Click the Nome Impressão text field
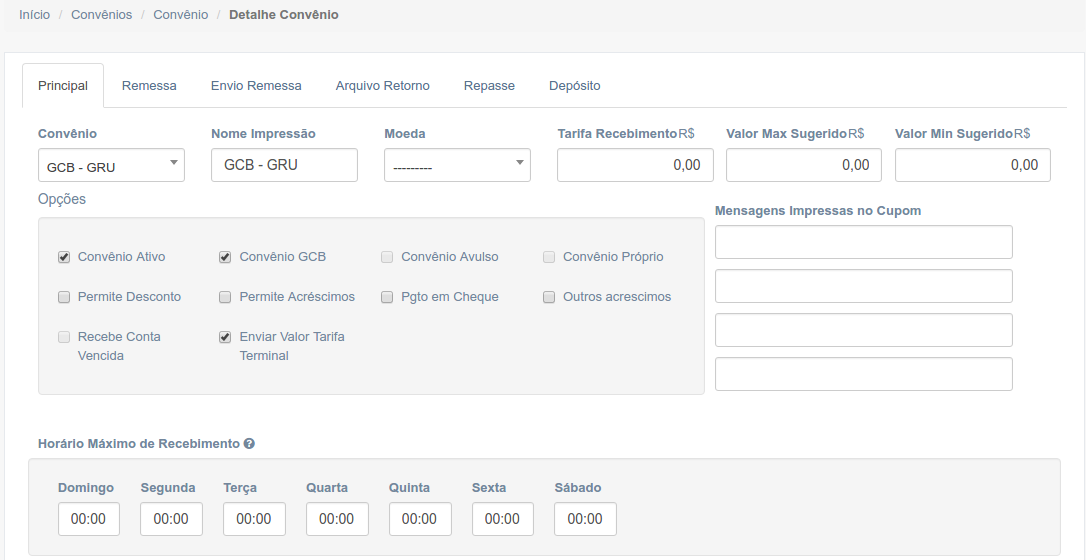 click(284, 165)
